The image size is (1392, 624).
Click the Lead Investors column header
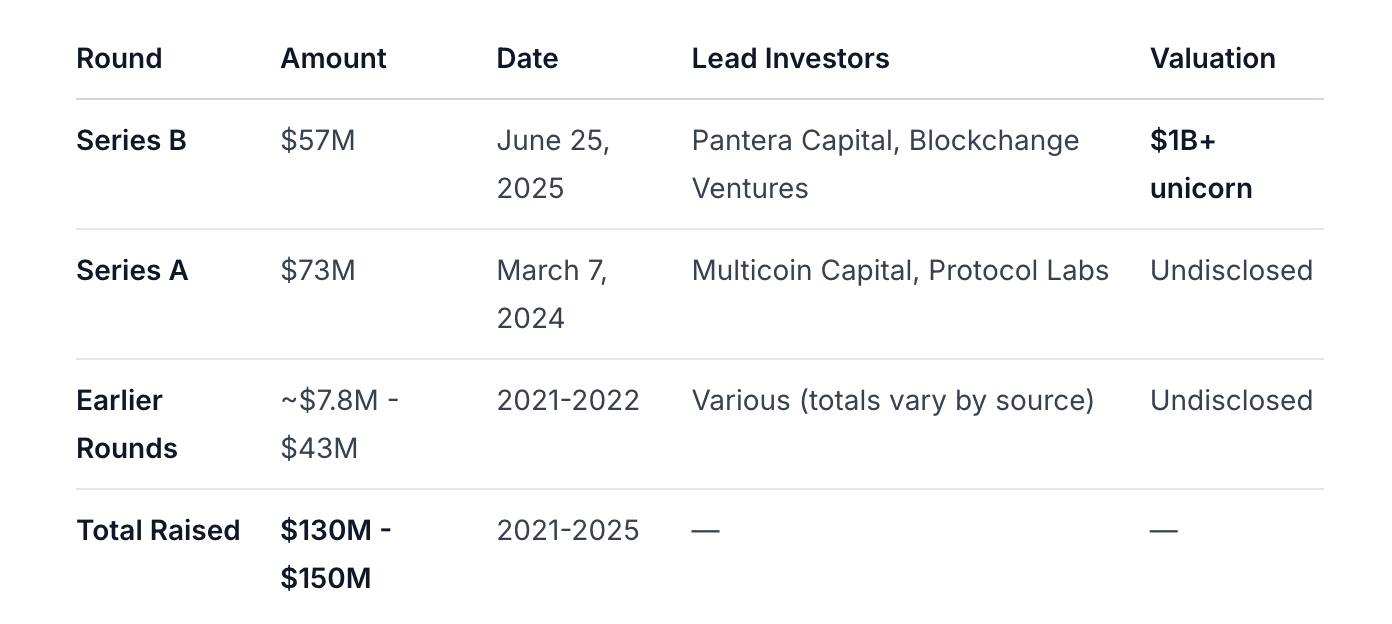pyautogui.click(x=790, y=59)
